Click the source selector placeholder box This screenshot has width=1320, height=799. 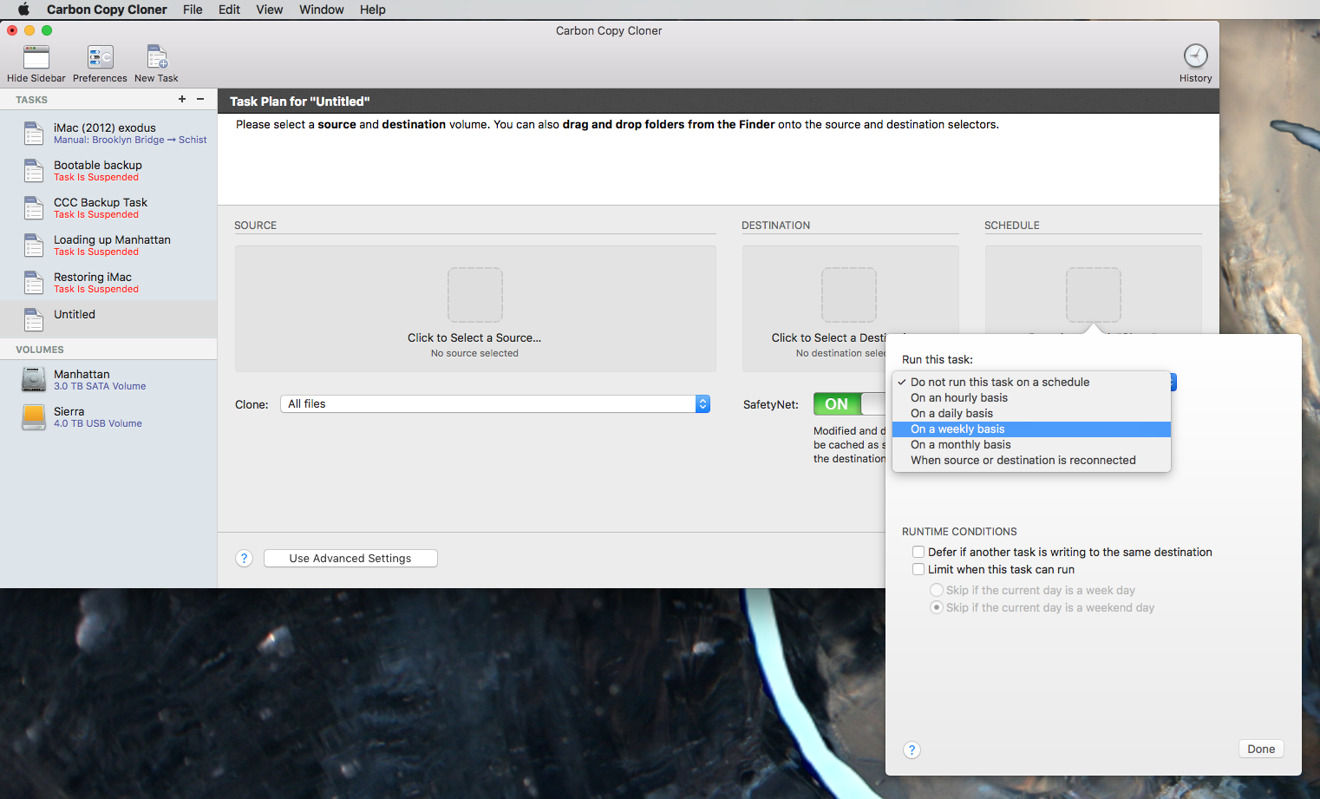[x=475, y=295]
